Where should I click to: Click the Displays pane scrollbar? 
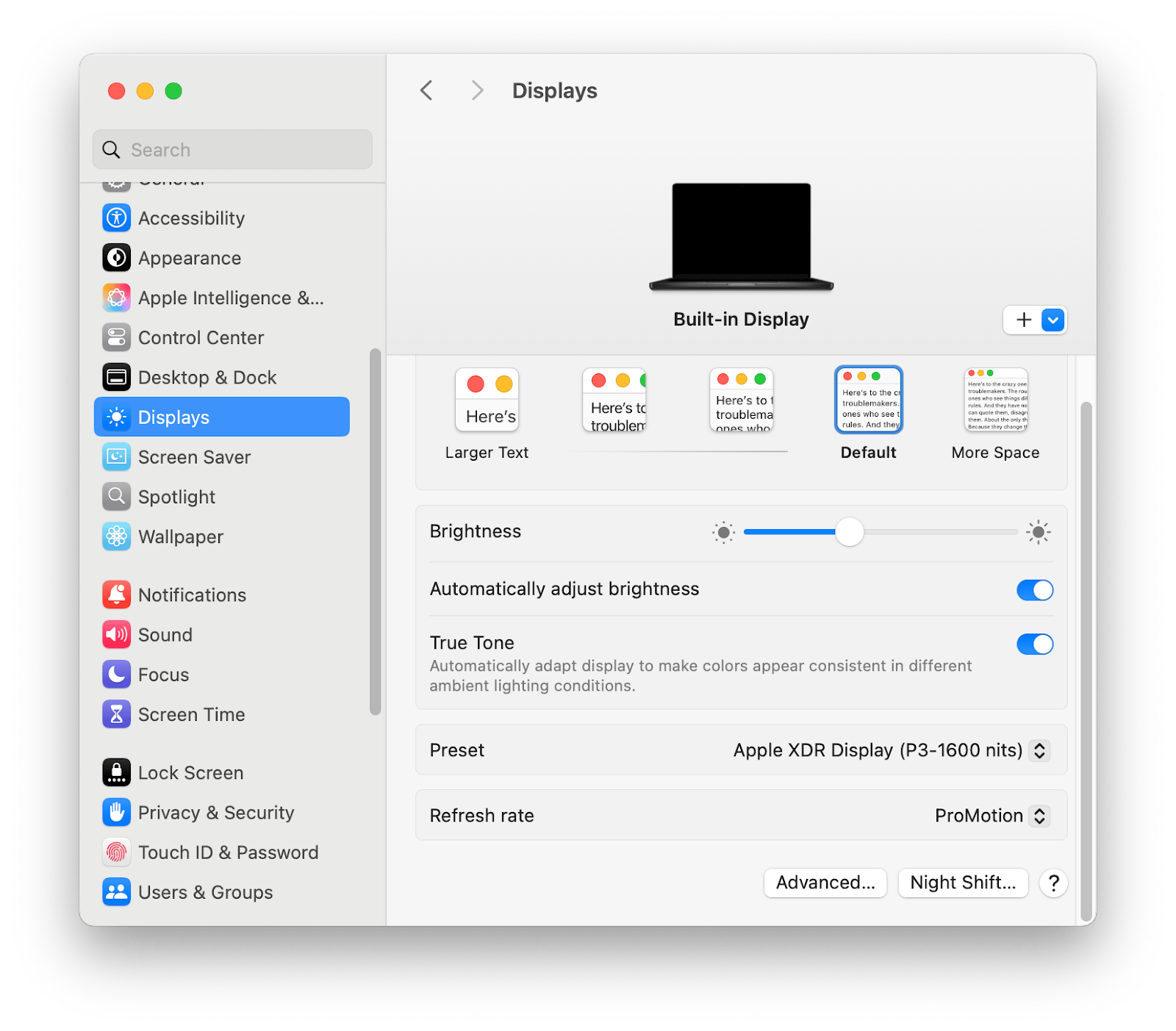[x=1086, y=661]
